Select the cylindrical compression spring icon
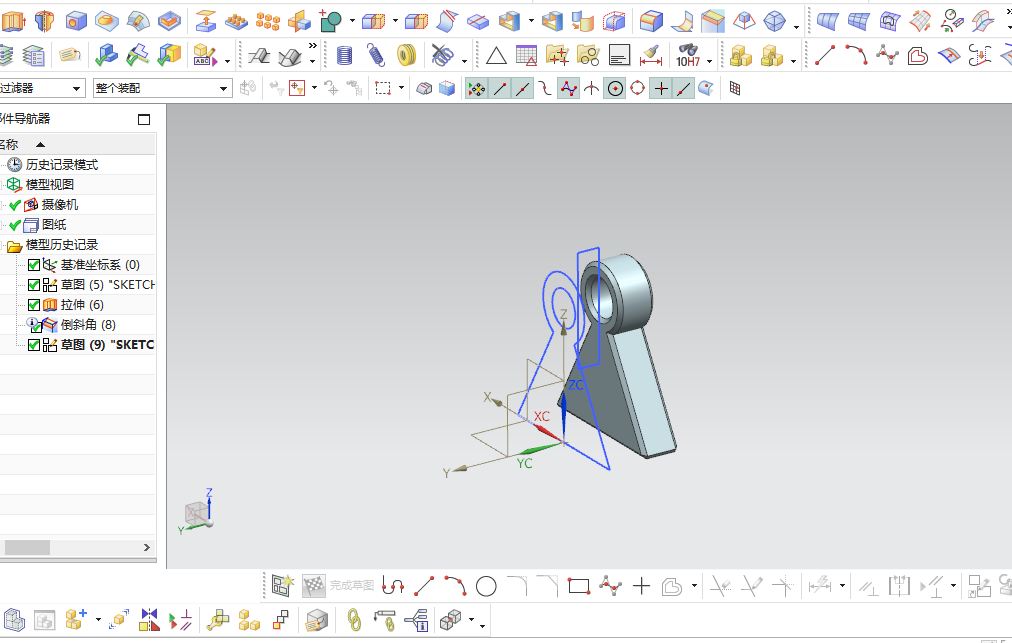1012x643 pixels. 345,56
